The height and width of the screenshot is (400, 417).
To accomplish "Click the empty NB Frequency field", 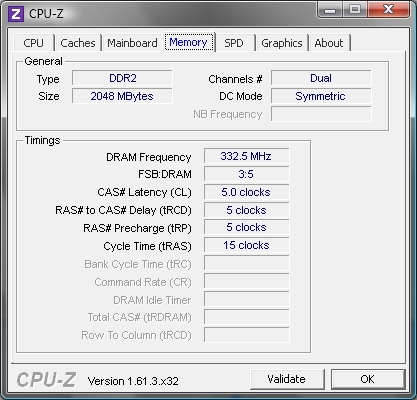I will pyautogui.click(x=321, y=114).
